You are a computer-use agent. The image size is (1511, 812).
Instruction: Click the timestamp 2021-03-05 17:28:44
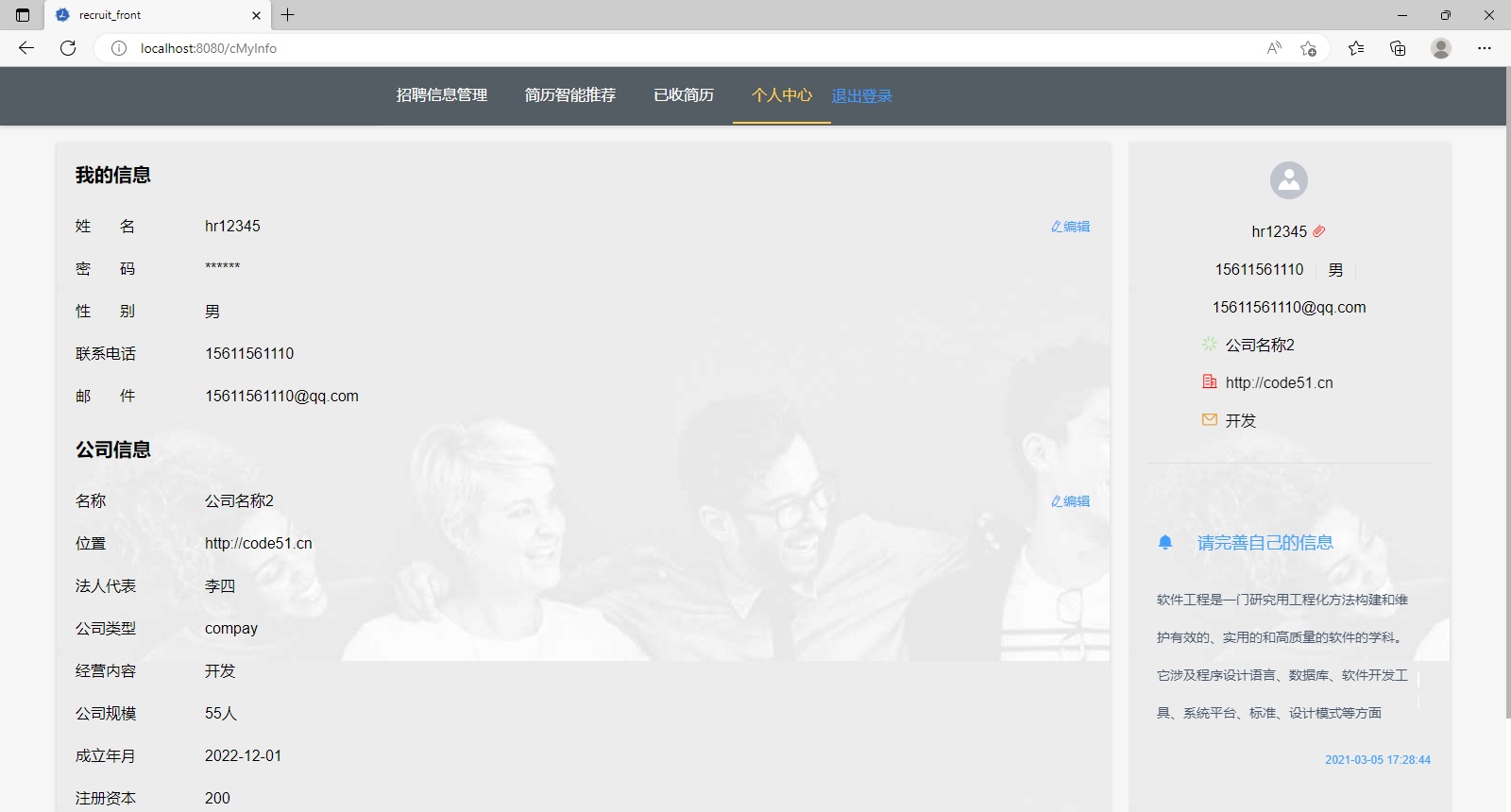pyautogui.click(x=1378, y=760)
